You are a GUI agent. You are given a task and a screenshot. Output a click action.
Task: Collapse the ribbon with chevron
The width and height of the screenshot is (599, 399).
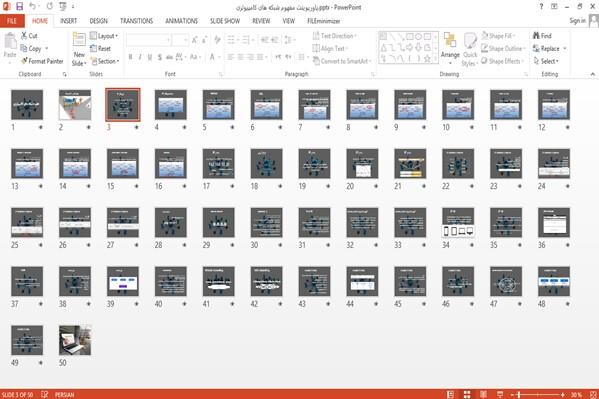593,74
